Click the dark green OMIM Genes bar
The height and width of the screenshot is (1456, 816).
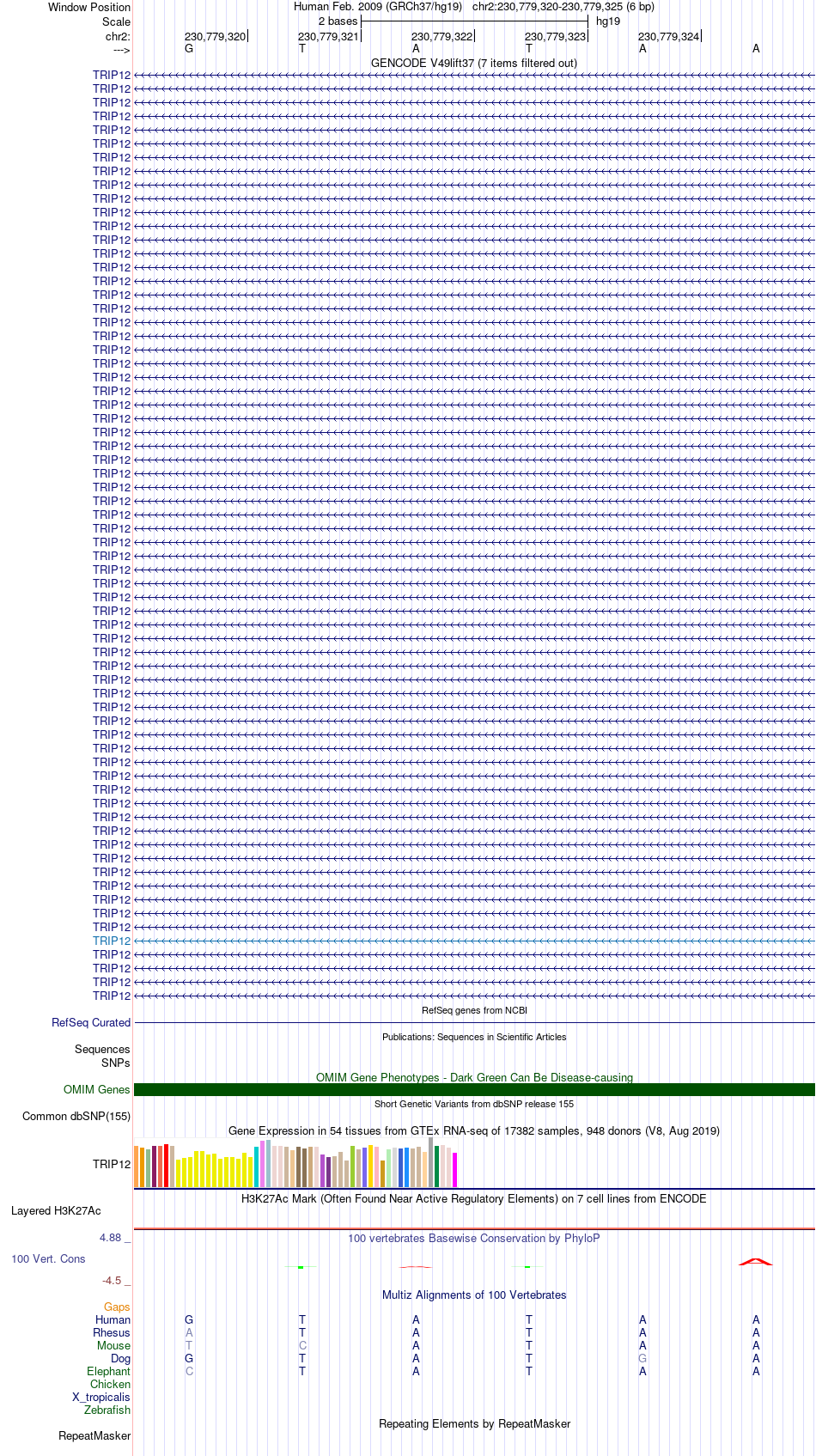pyautogui.click(x=474, y=1089)
